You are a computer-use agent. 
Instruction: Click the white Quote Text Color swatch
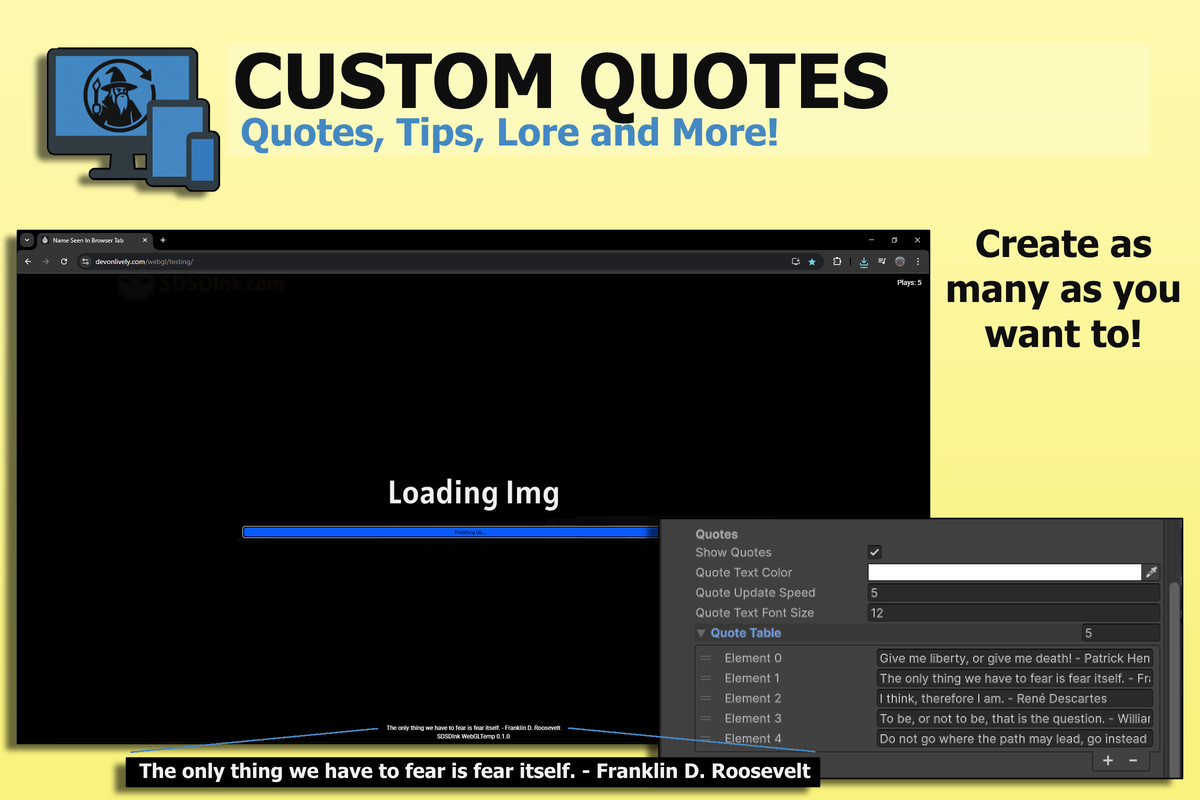point(1003,571)
